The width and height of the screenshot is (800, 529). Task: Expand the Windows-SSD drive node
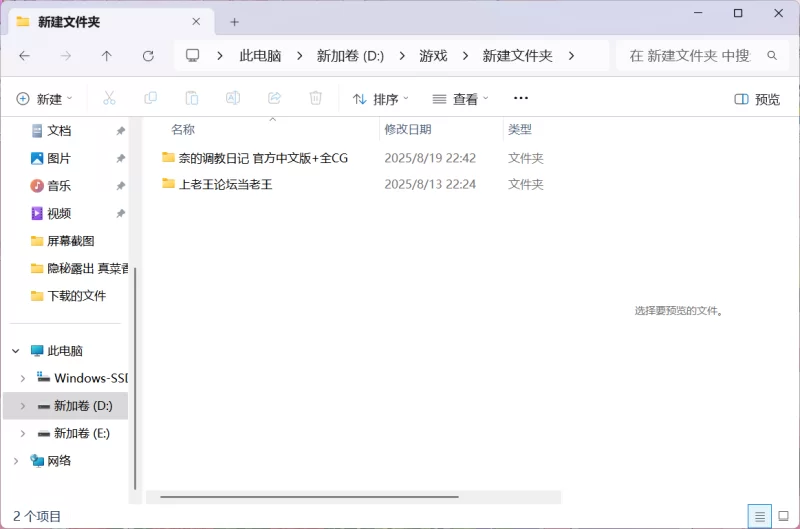pyautogui.click(x=23, y=379)
